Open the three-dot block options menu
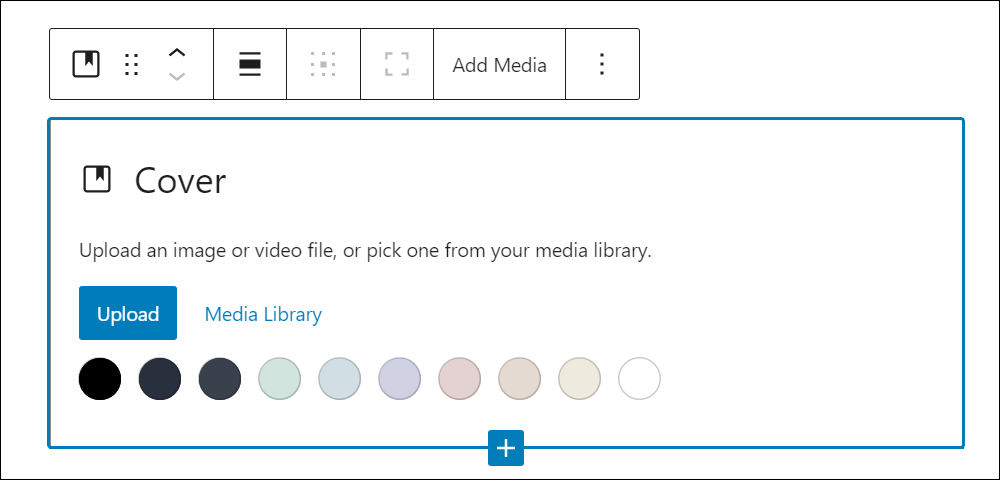Screen dimensions: 1000x480 click(602, 64)
